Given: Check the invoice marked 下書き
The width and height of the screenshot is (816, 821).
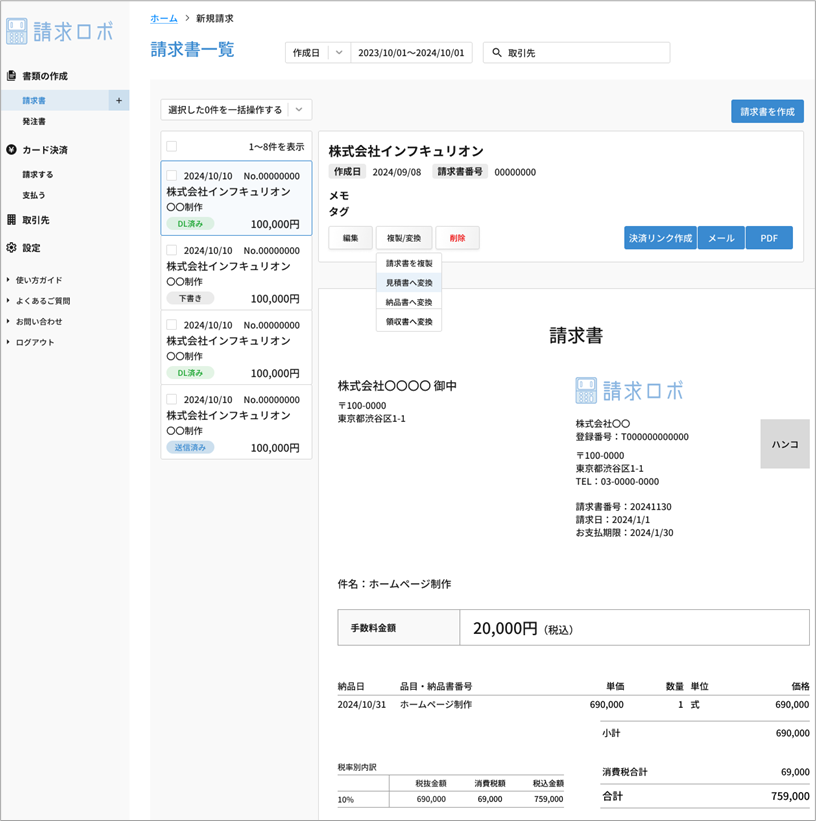Looking at the screenshot, I should tap(171, 250).
